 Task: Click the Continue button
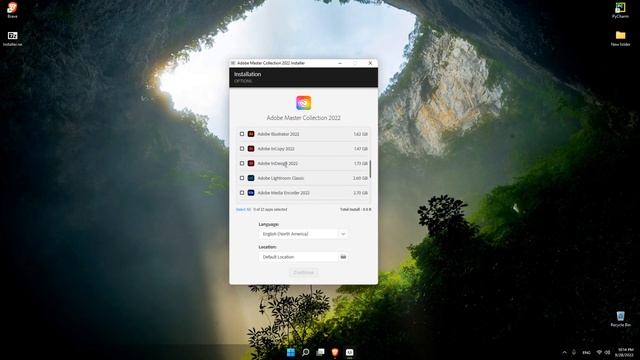[304, 272]
